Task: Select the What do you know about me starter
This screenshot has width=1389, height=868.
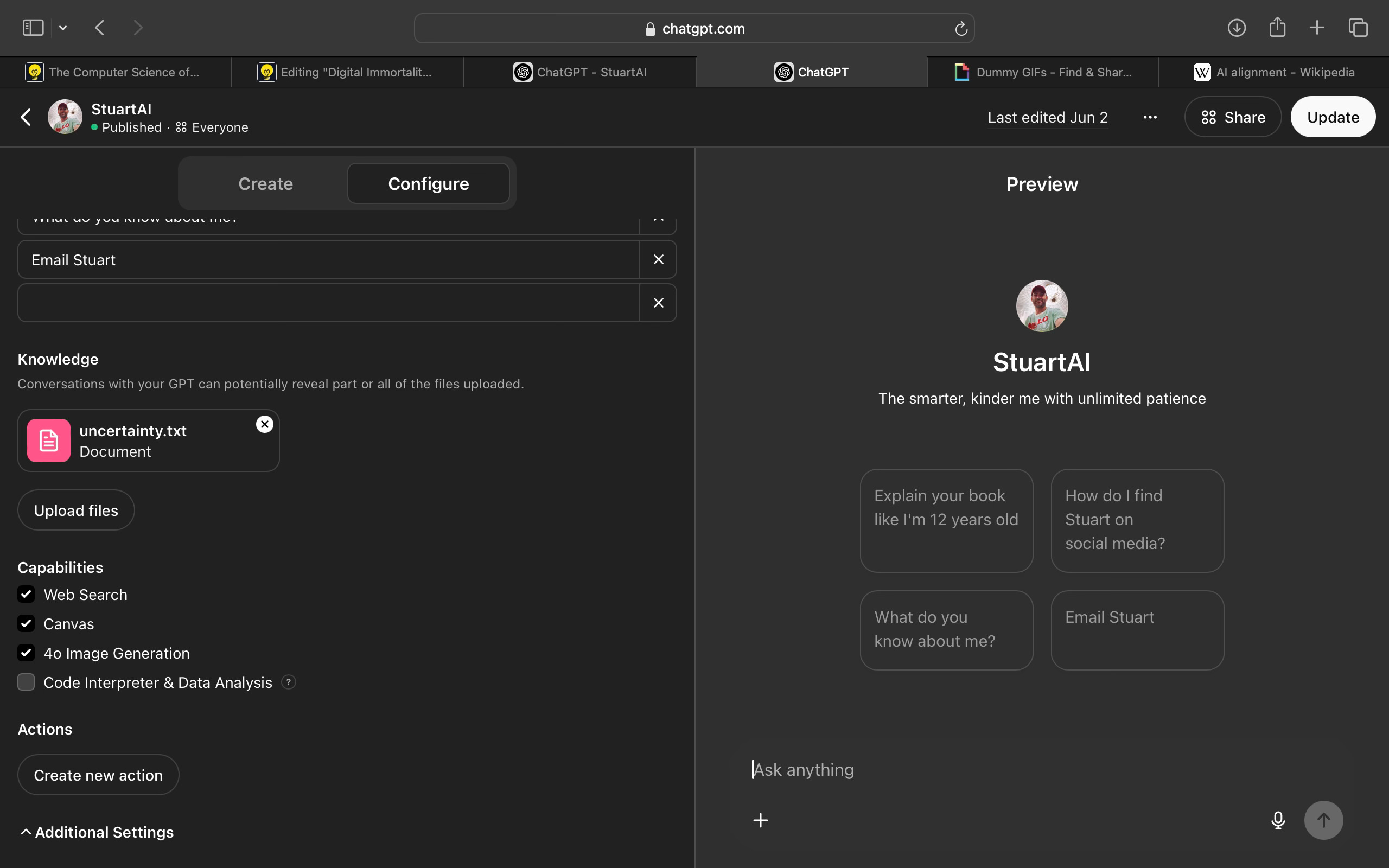Action: pyautogui.click(x=946, y=630)
